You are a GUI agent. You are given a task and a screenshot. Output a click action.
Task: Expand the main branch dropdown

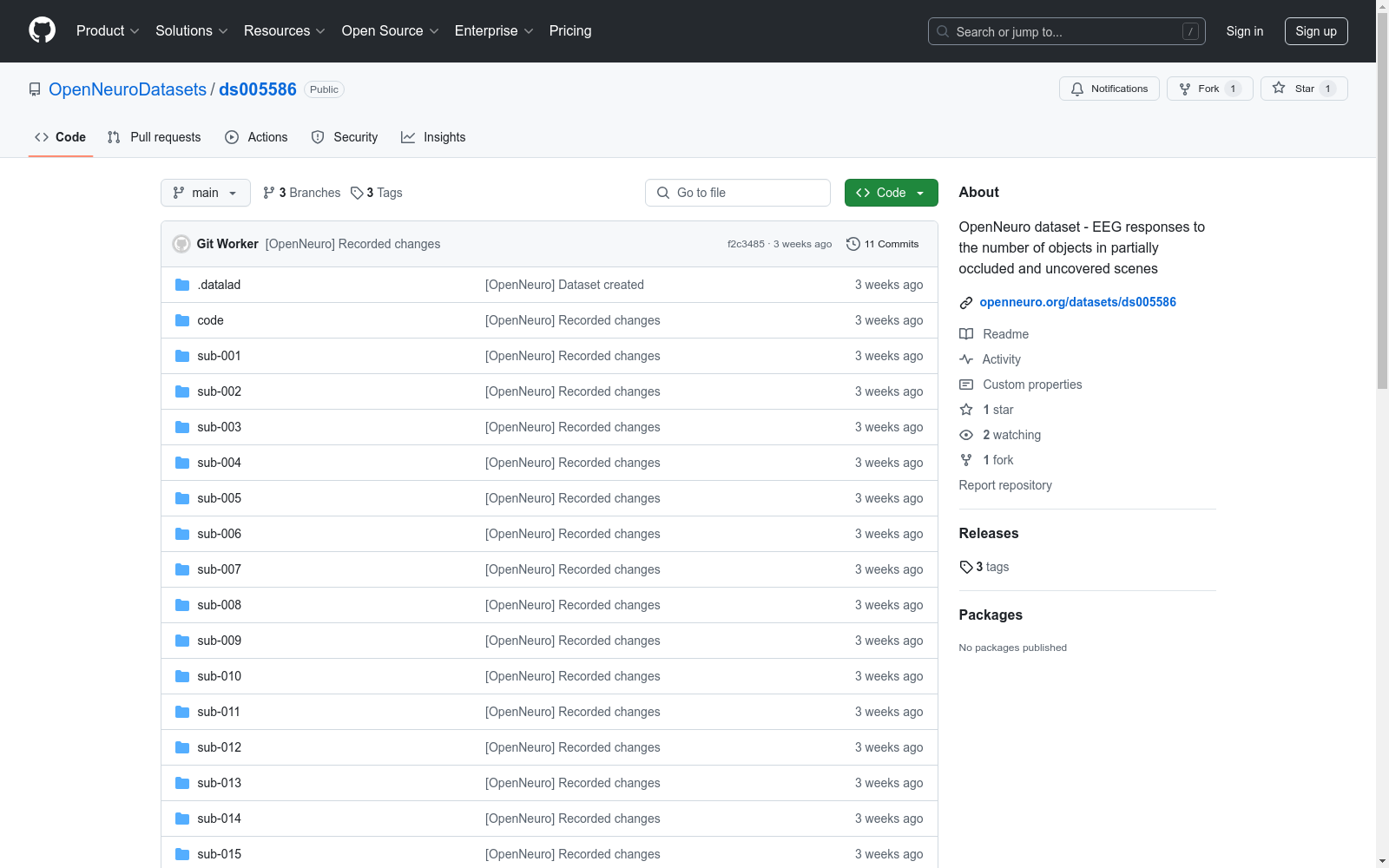pos(206,193)
